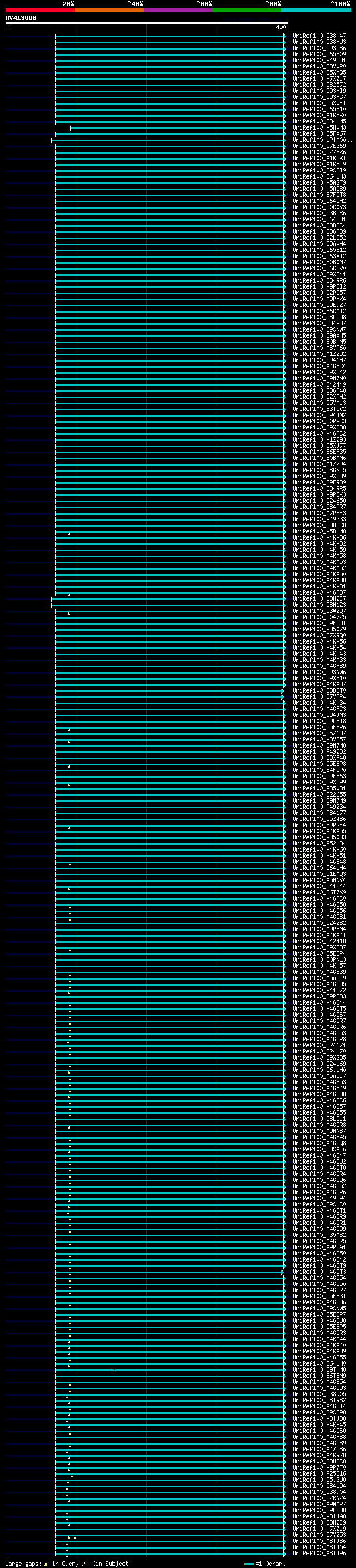Click the UniRef100_P35079 label
Viewport: 356px width, 1568px height.
click(x=319, y=630)
